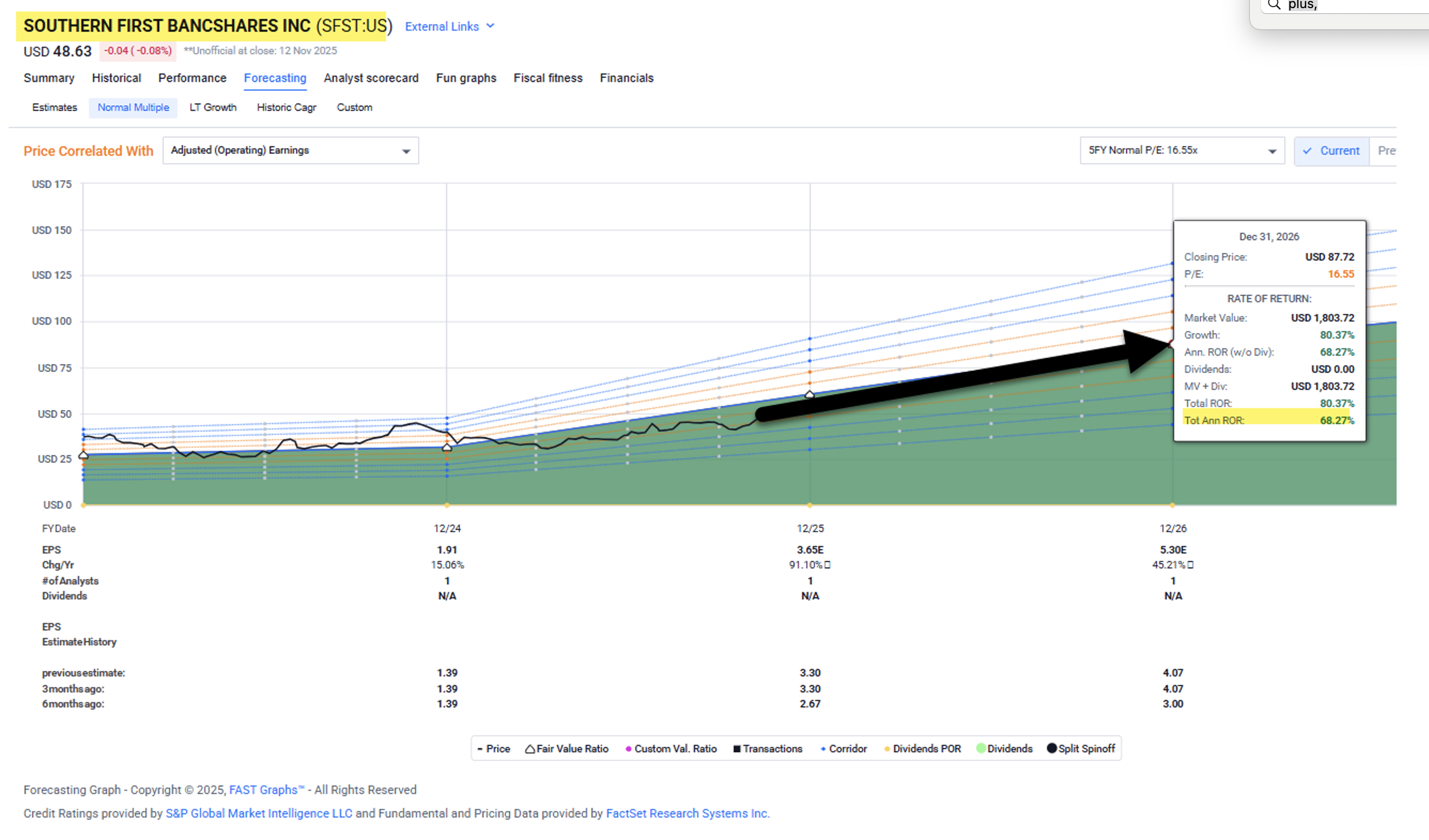Toggle the Dividends green circle legend
Screen dimensions: 1429x840
coord(981,748)
